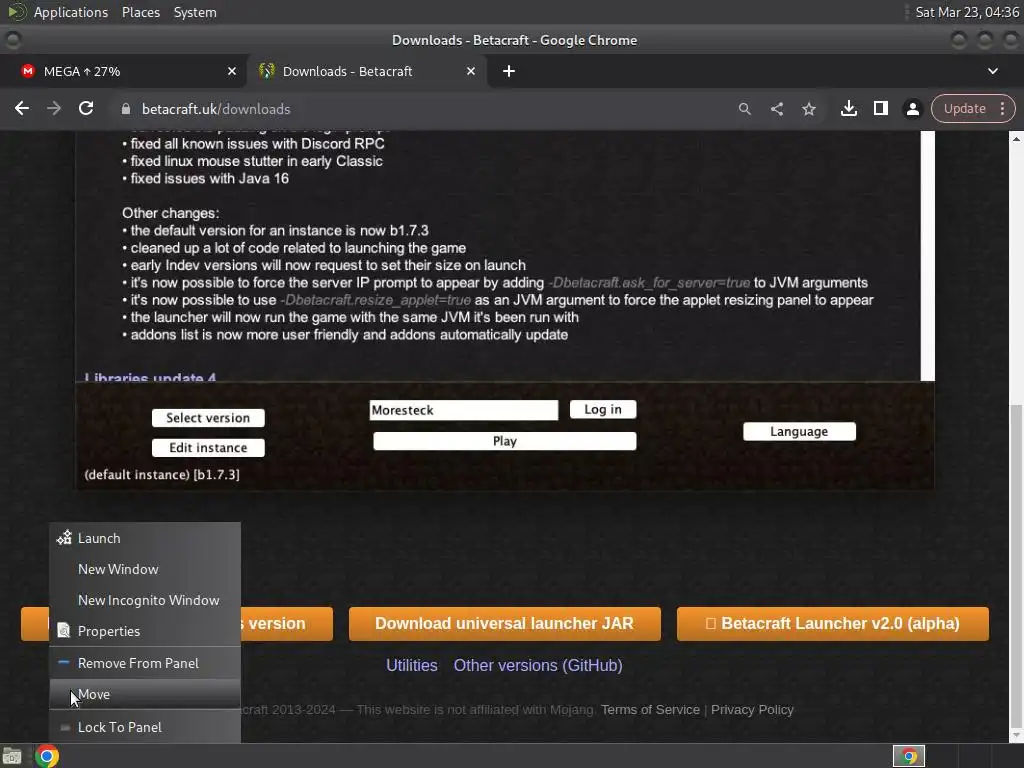Click the page scroll up arrow
The width and height of the screenshot is (1024, 768).
[1016, 138]
